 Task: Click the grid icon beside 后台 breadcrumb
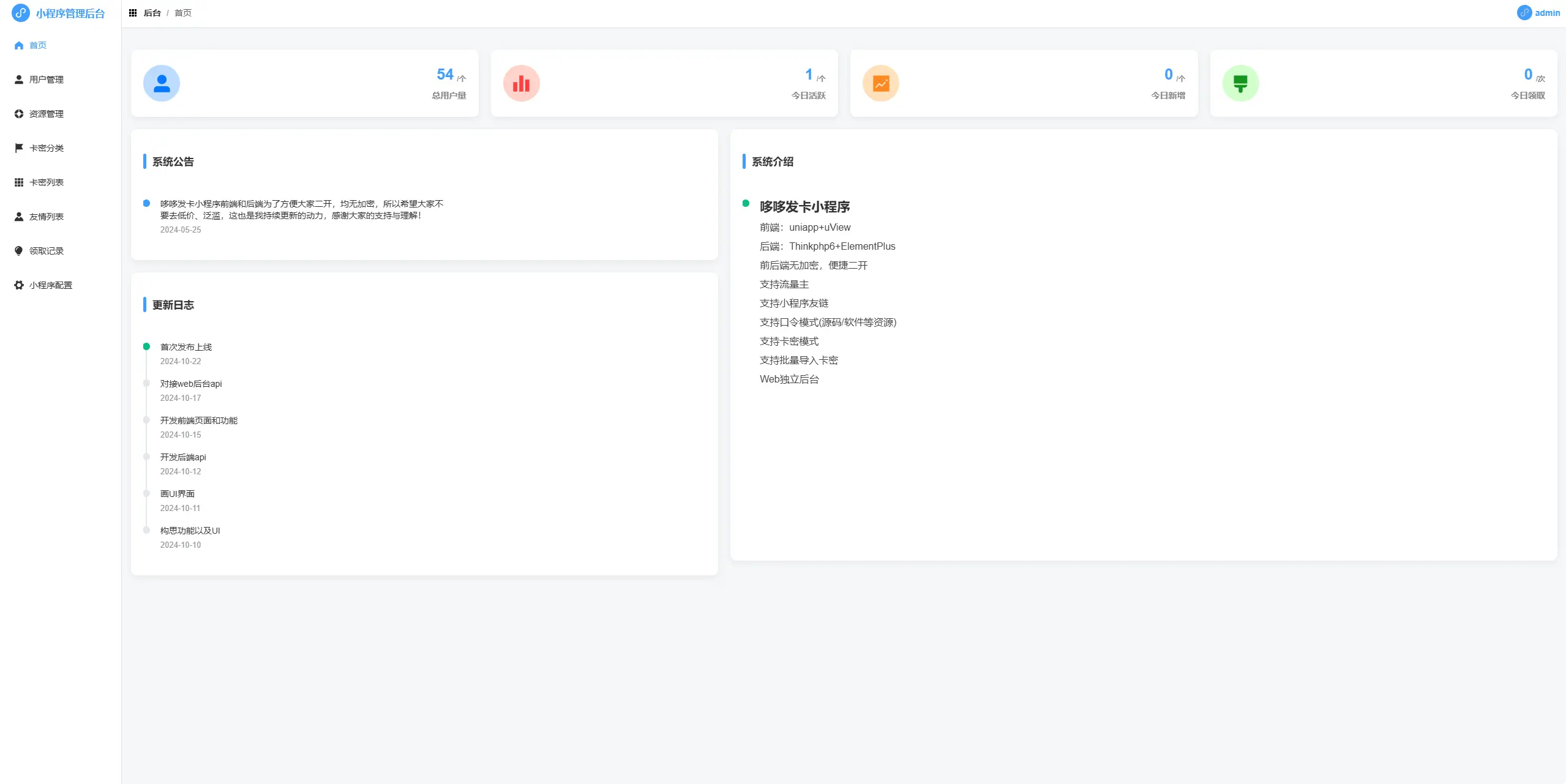(133, 13)
